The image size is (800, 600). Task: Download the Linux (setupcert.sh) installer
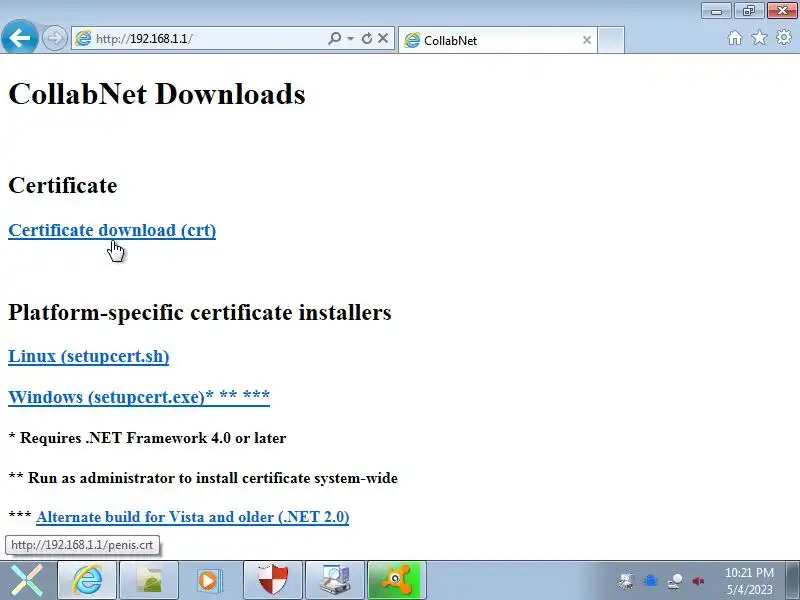tap(89, 356)
